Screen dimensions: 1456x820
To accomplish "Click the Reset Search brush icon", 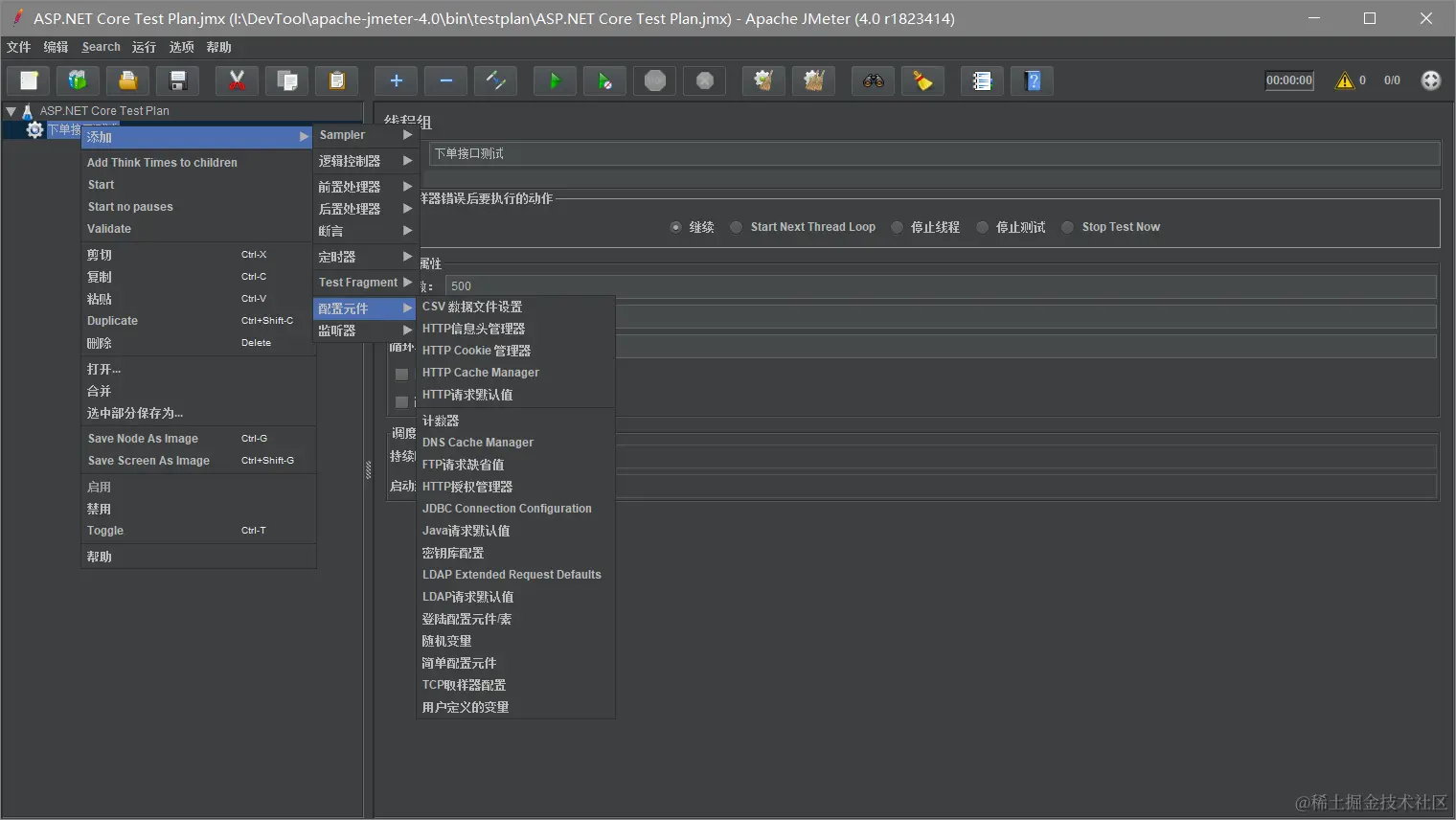I will point(922,80).
